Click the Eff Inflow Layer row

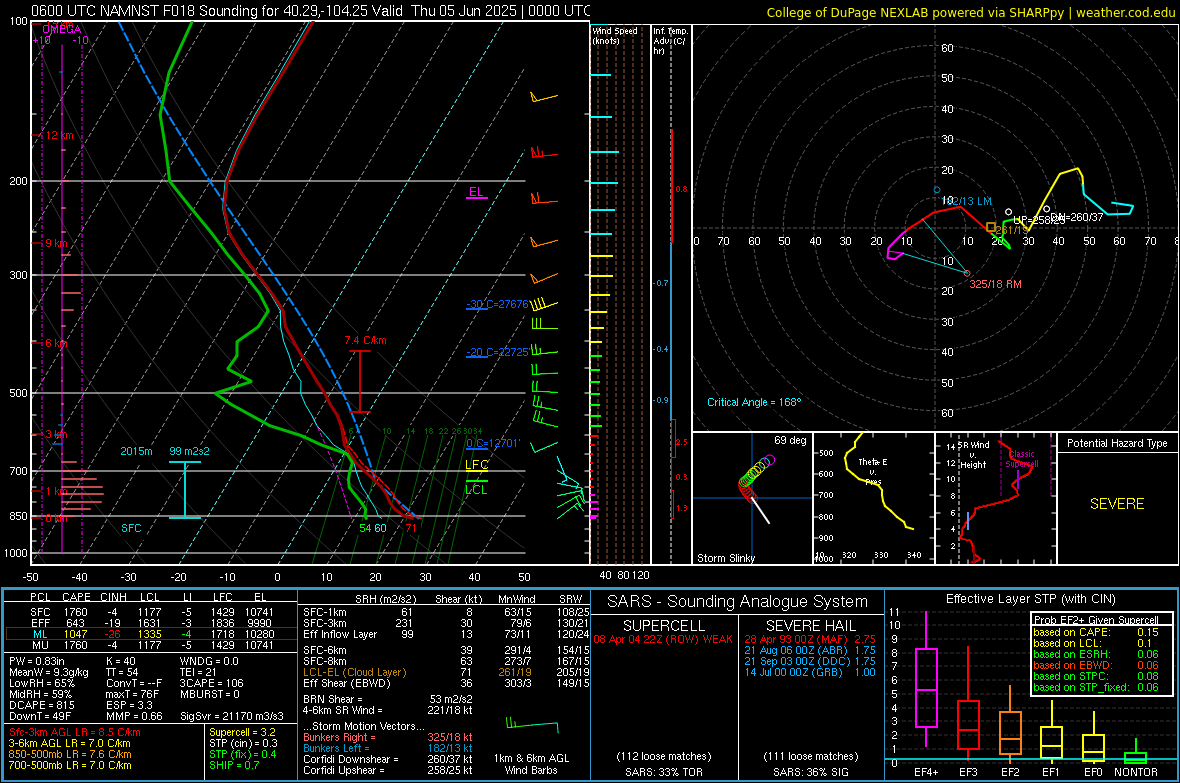(446, 634)
